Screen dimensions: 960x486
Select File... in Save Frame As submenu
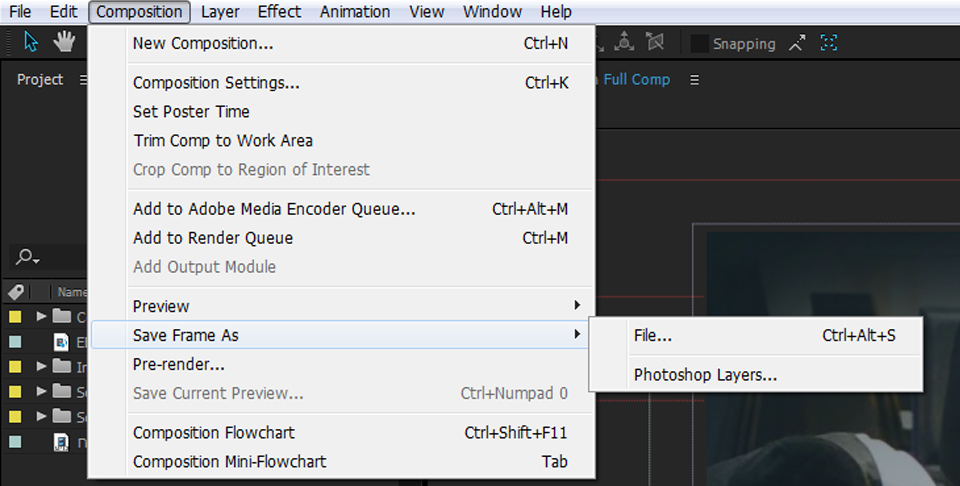point(653,336)
